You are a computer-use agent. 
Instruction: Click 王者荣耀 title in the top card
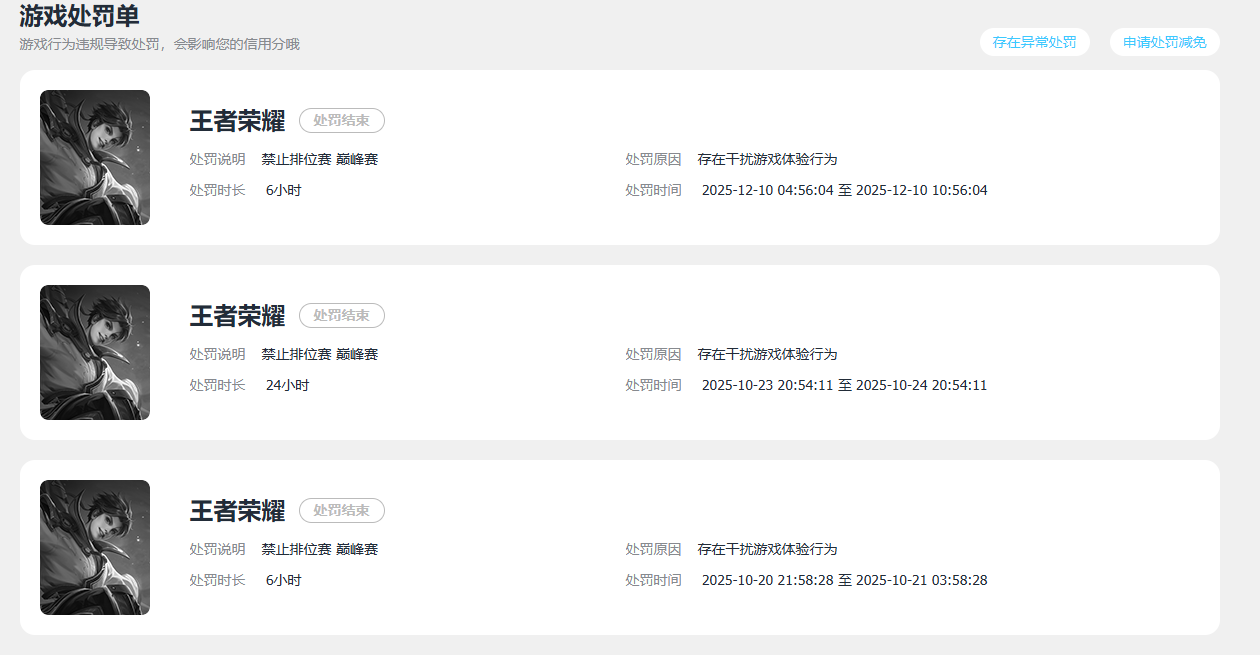(237, 121)
